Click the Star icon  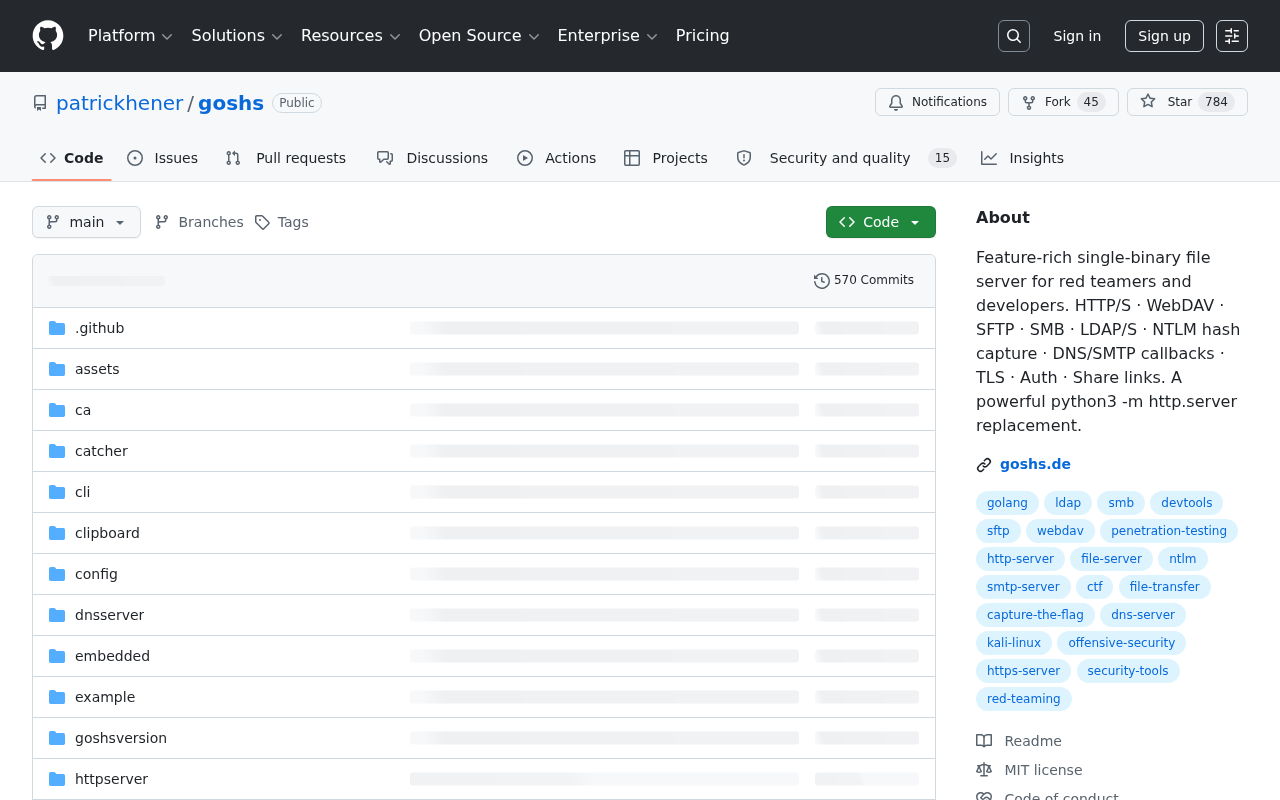point(1148,102)
